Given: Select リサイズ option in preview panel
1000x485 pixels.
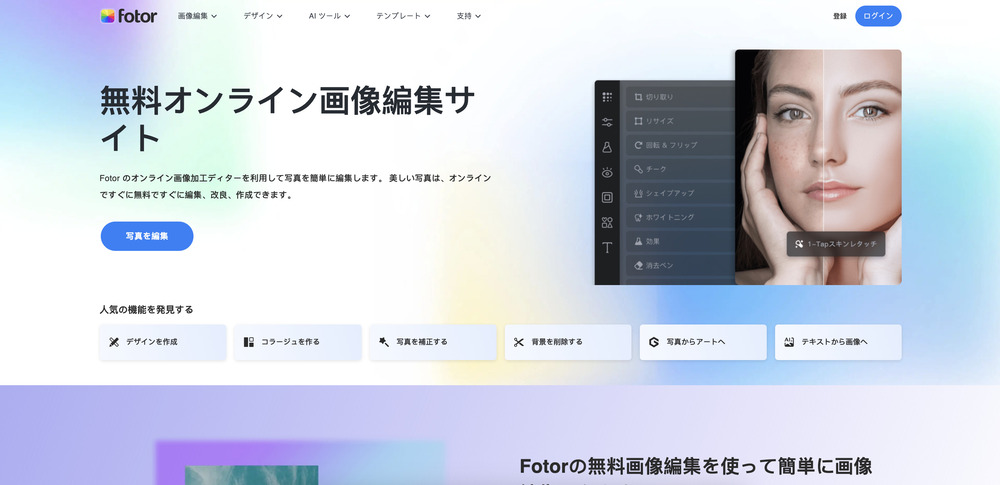Looking at the screenshot, I should point(680,121).
